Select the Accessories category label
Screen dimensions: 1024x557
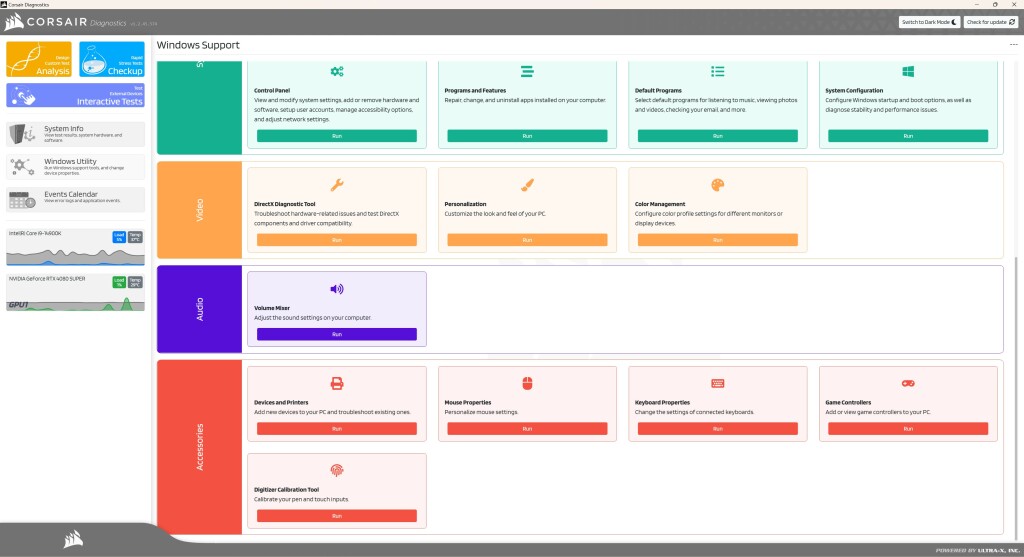200,447
